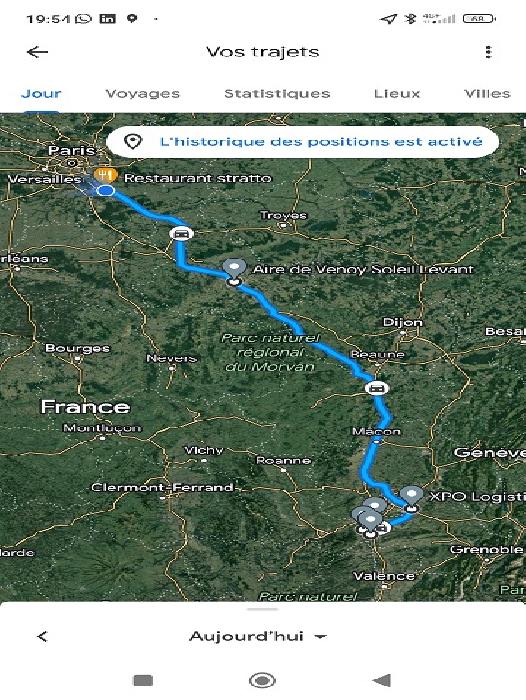Tap the Aire de Venoy Soleil Levant pin
Screen dimensions: 526x700
(234, 268)
